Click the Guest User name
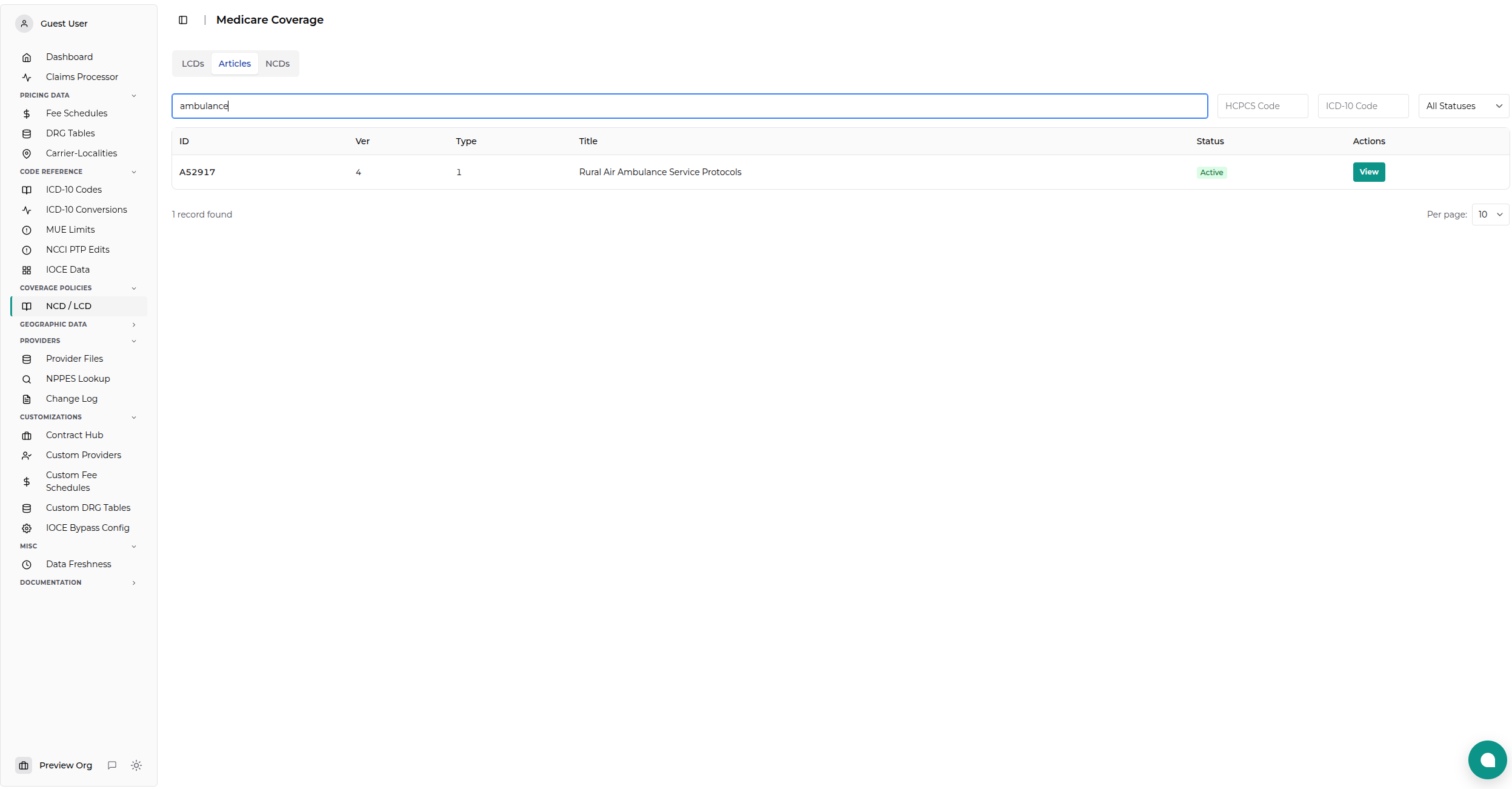 64,24
